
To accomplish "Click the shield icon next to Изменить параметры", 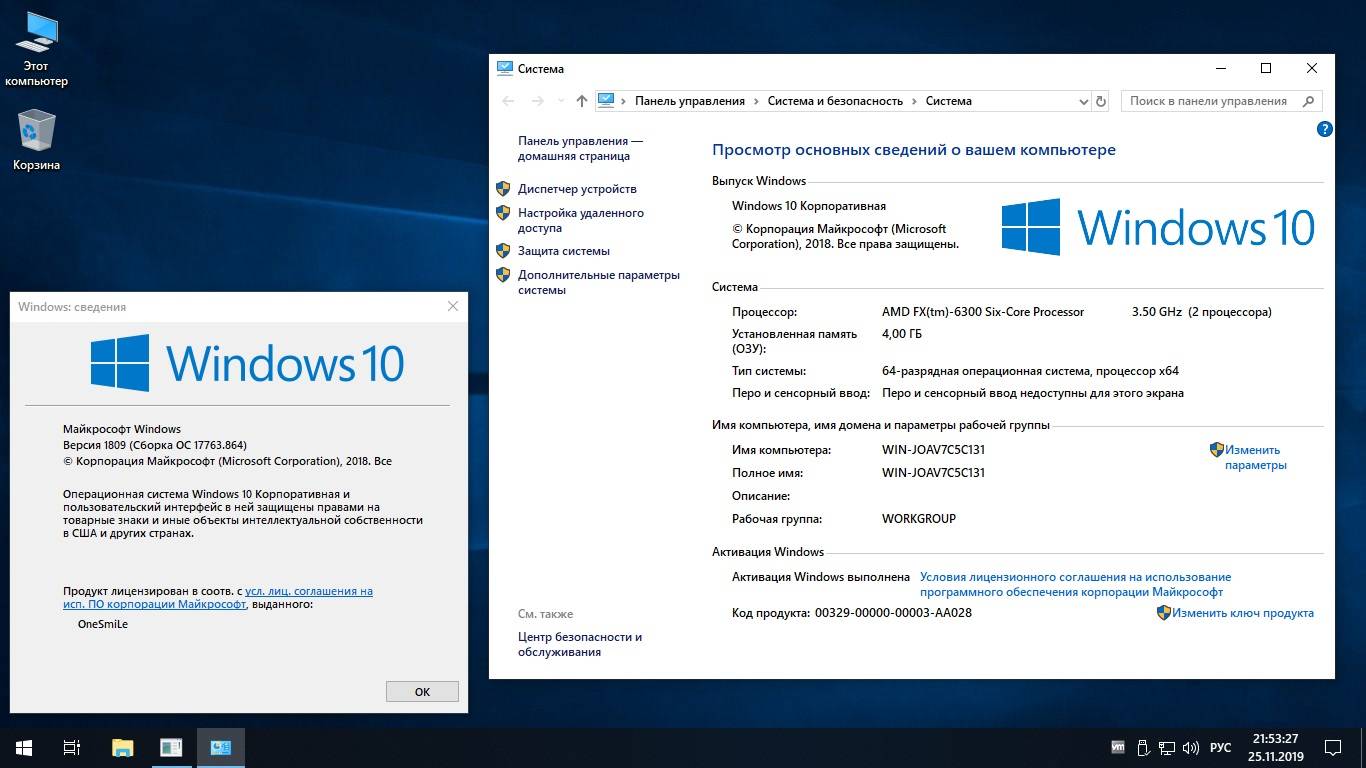I will click(x=1217, y=450).
